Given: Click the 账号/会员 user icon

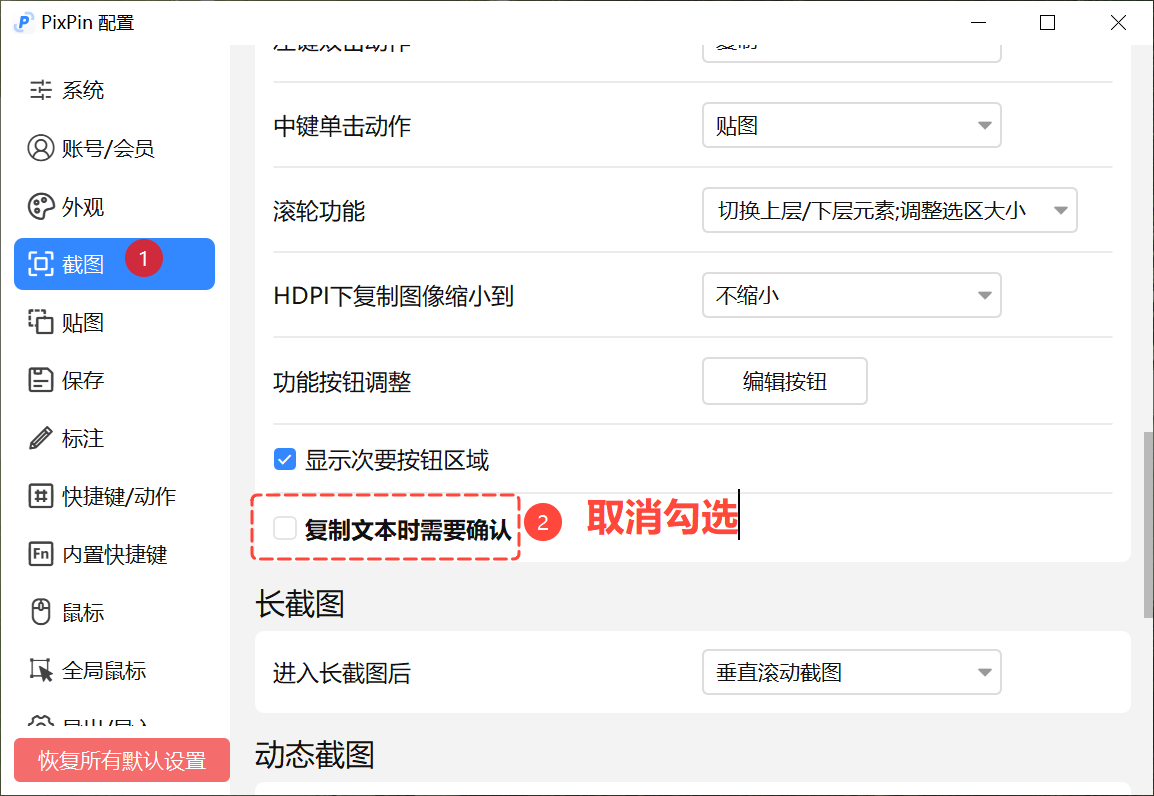Looking at the screenshot, I should [x=40, y=149].
